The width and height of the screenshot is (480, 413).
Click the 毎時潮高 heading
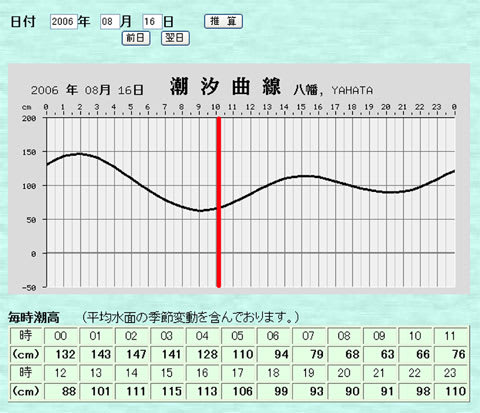point(34,317)
